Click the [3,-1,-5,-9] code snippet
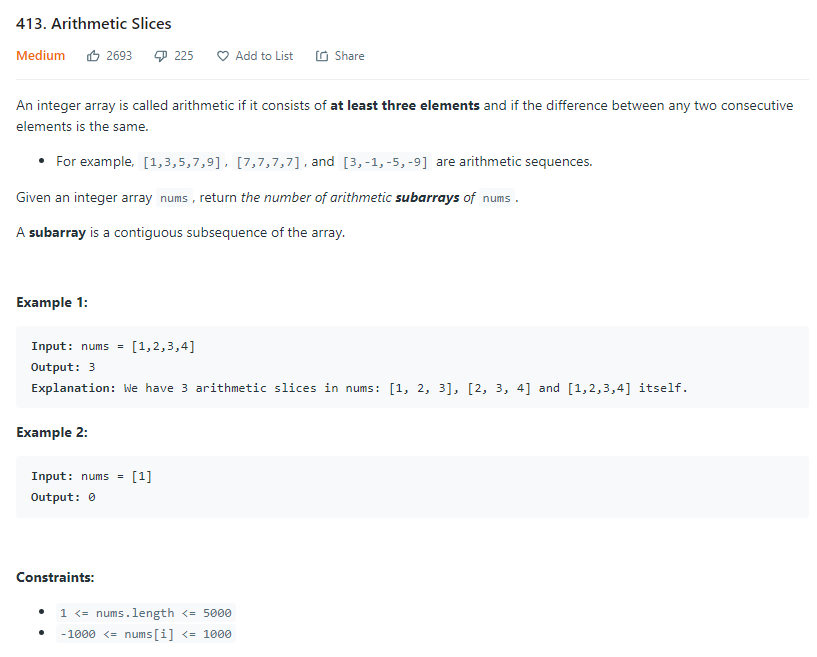 [x=385, y=162]
